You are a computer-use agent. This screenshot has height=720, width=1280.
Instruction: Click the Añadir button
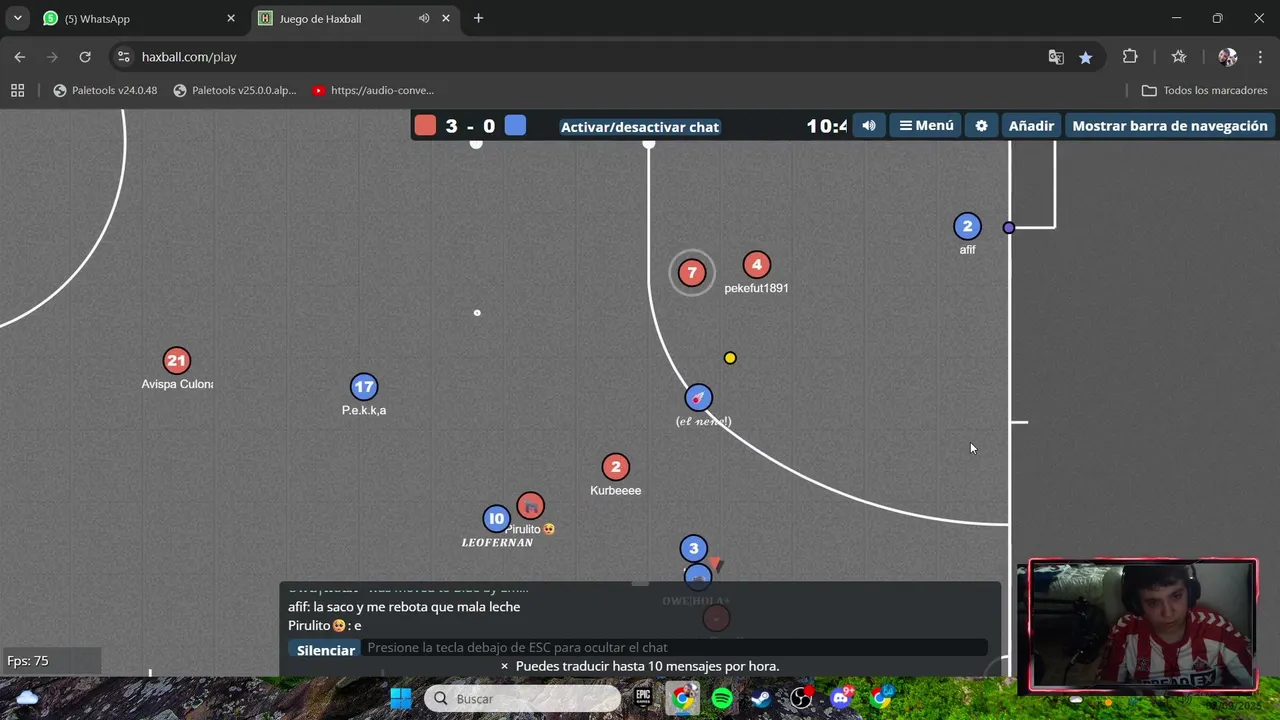coord(1031,126)
